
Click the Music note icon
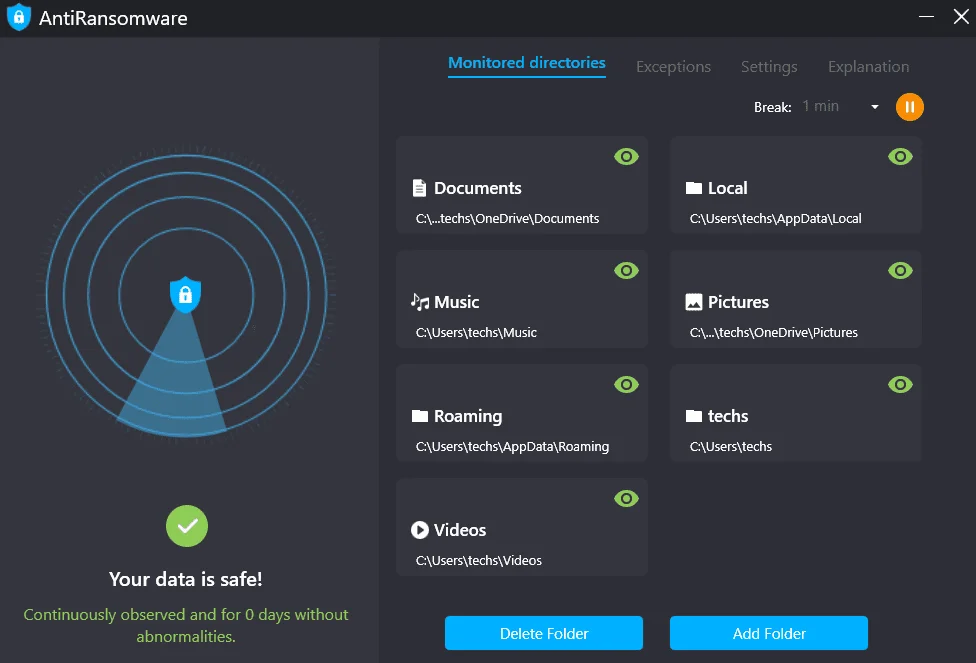click(x=420, y=302)
